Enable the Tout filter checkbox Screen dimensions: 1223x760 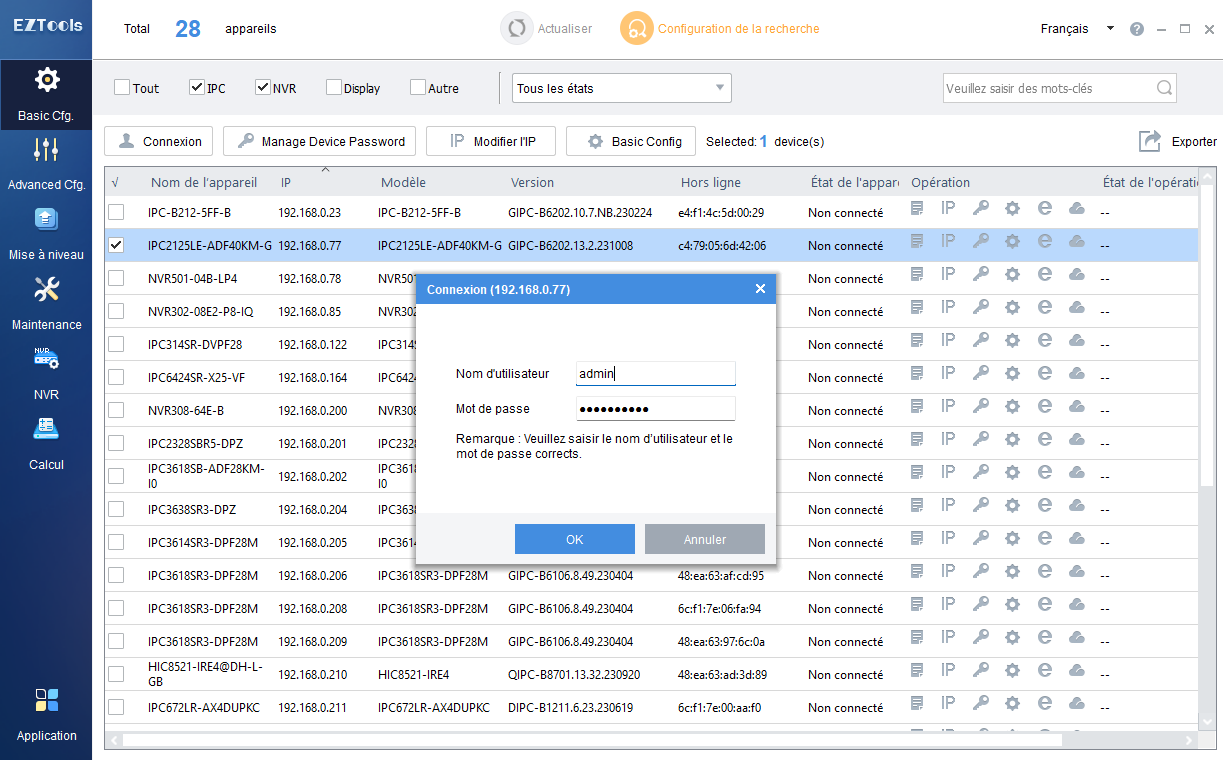(x=122, y=88)
